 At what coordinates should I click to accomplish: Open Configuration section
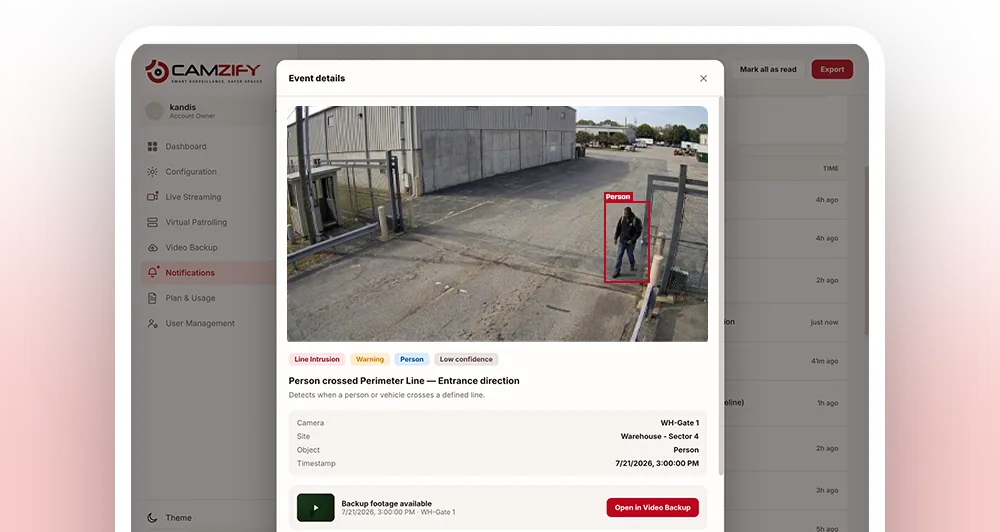(191, 172)
